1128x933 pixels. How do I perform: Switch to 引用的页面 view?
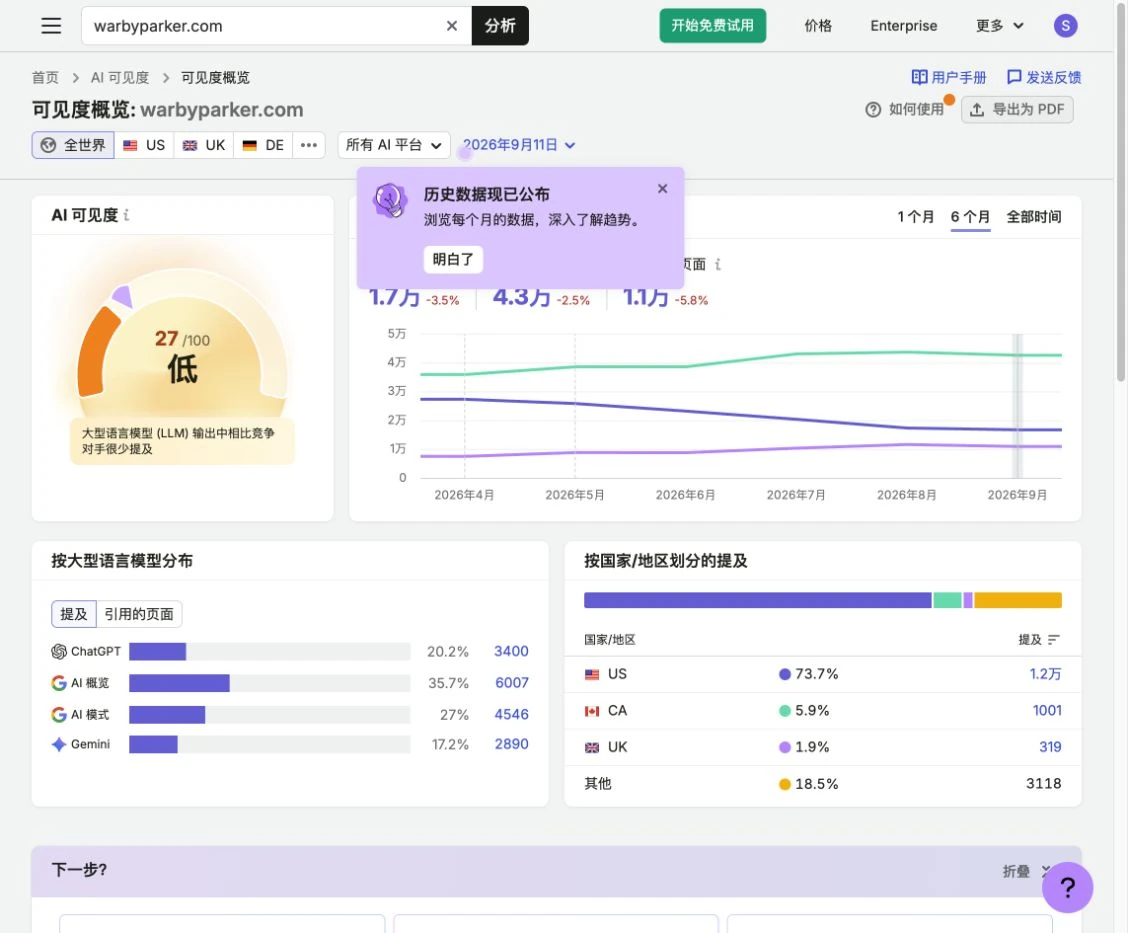click(x=139, y=614)
